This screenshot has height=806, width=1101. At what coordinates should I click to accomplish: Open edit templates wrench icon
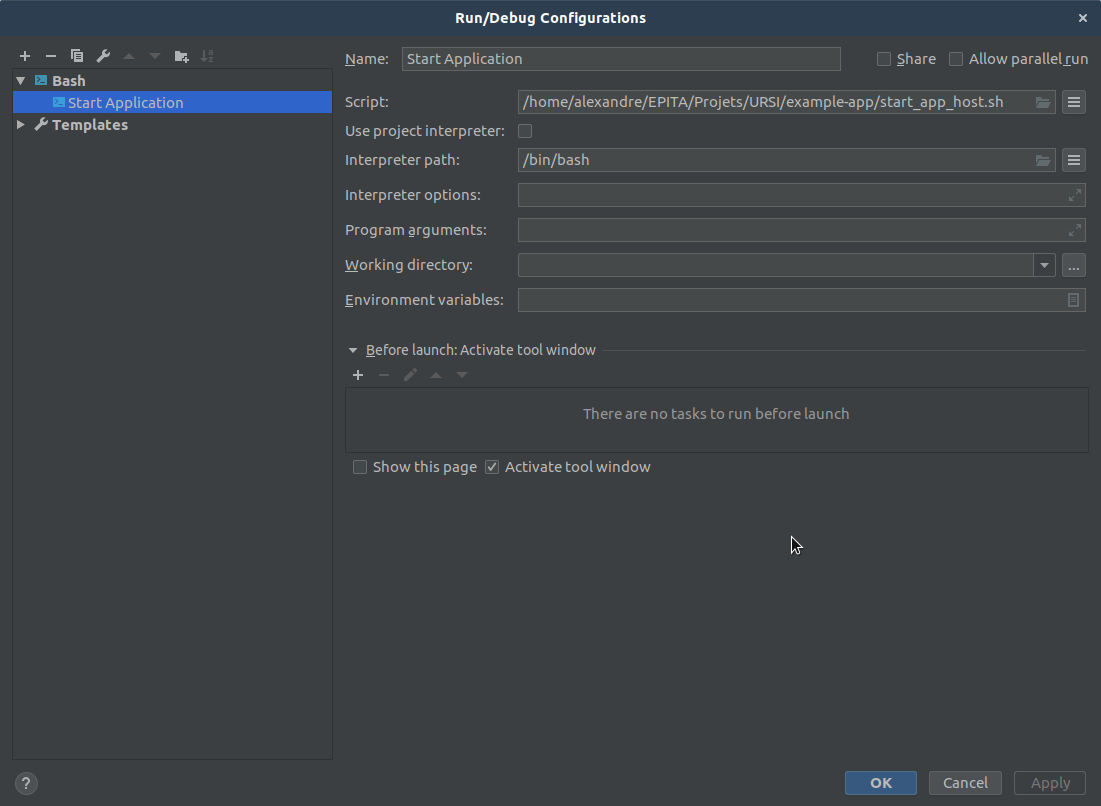103,56
